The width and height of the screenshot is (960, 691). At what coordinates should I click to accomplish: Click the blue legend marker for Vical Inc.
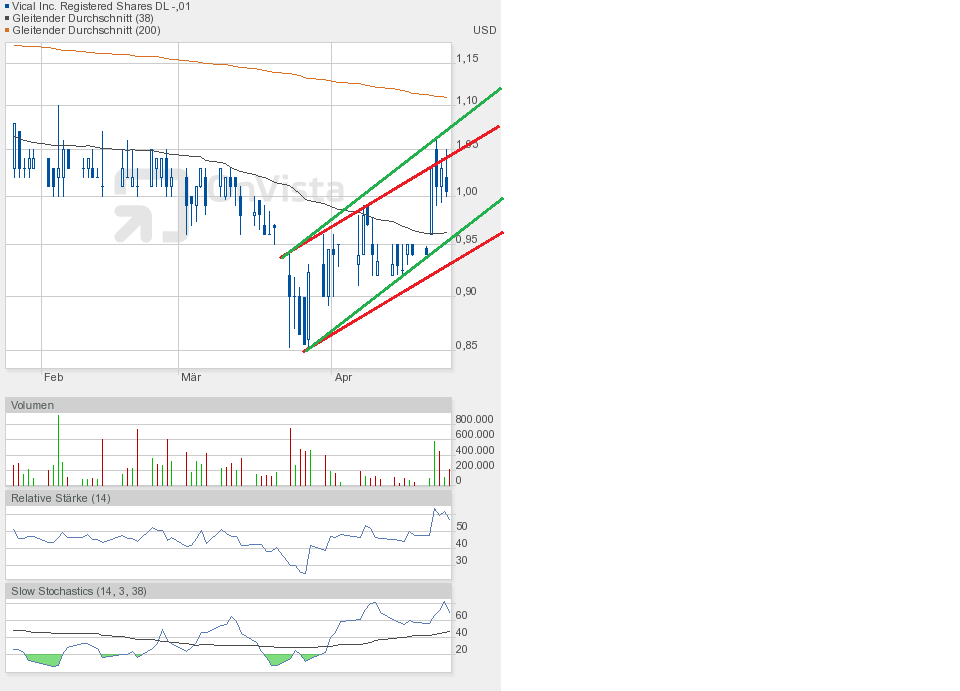click(7, 7)
